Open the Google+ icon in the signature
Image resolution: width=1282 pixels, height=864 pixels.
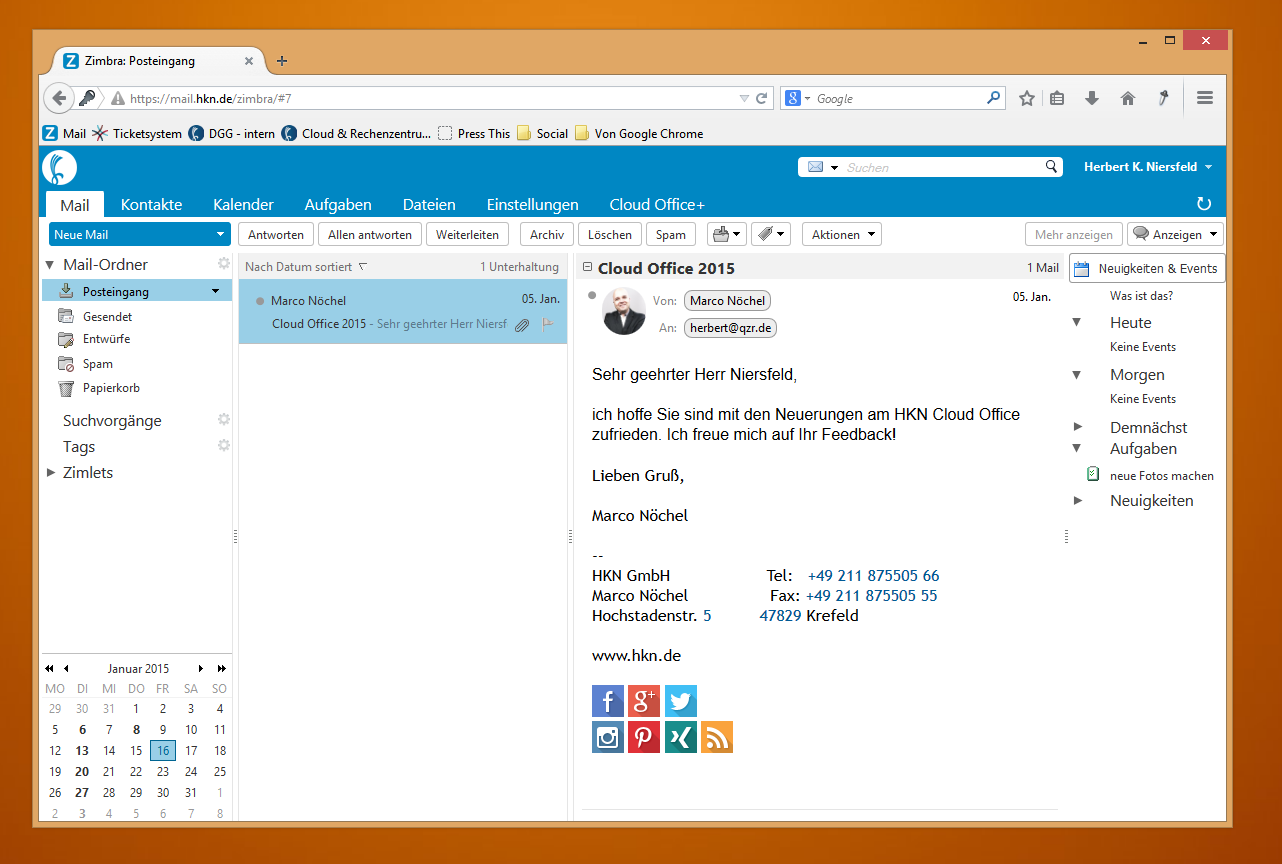click(x=644, y=701)
